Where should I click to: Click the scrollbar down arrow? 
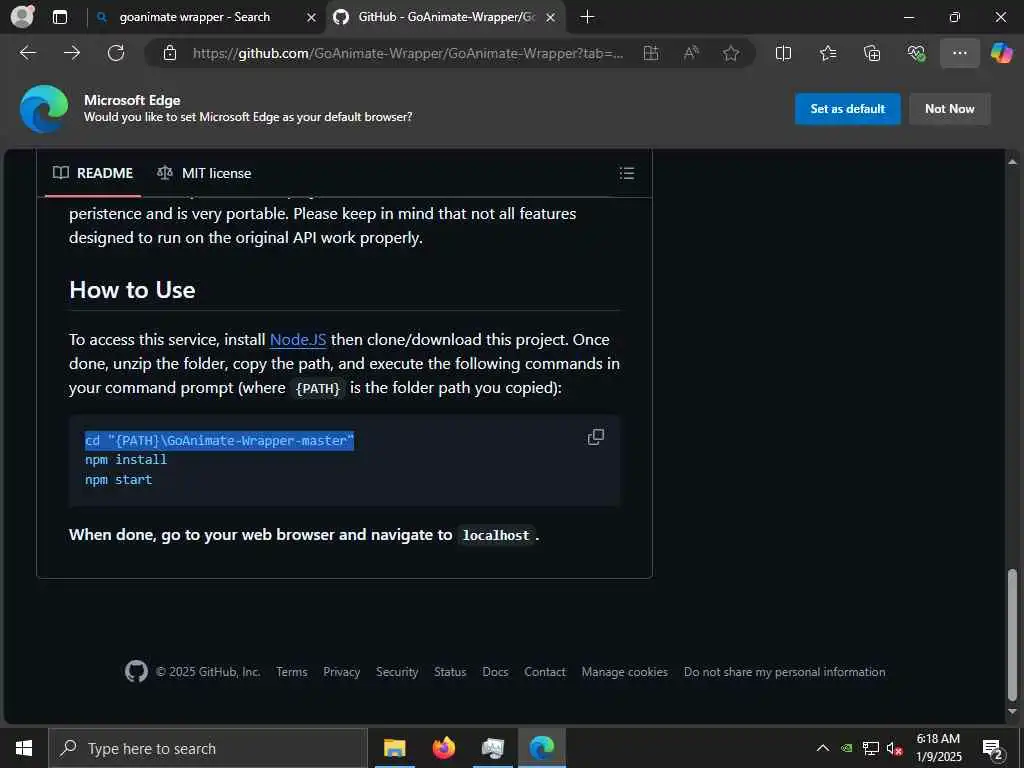(1012, 711)
